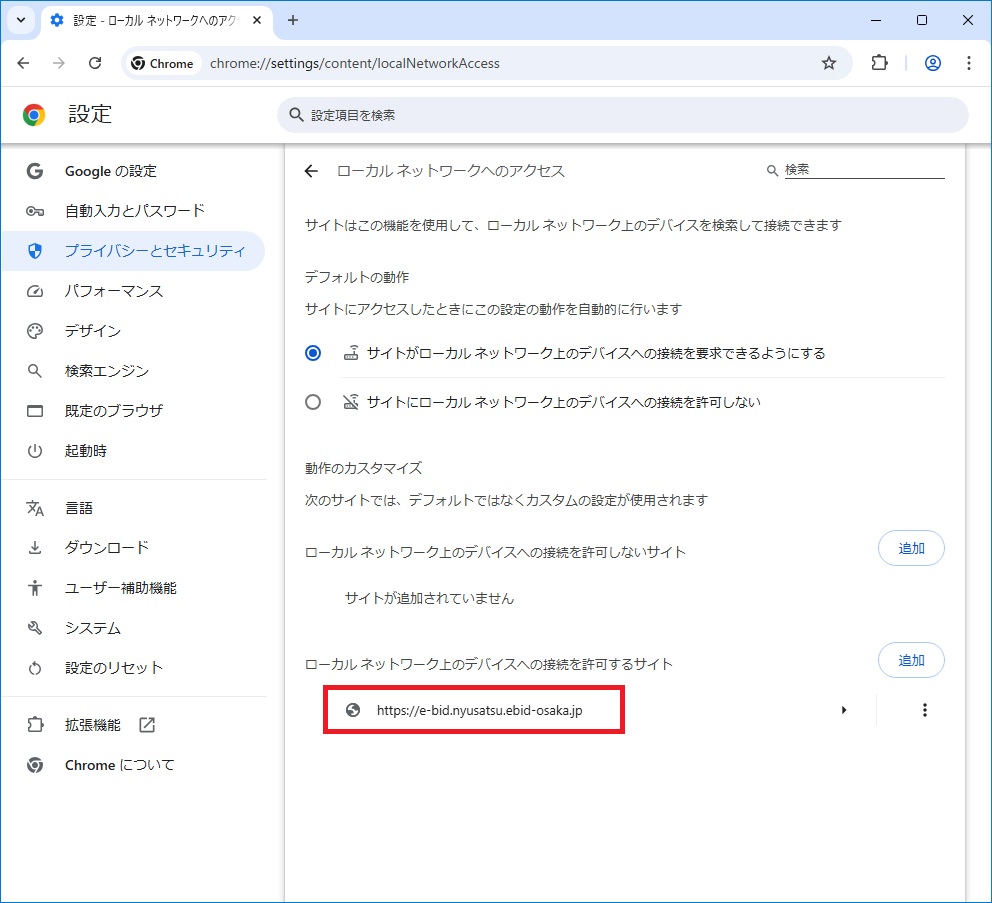Image resolution: width=992 pixels, height=903 pixels.
Task: Reload the page with the refresh icon
Action: [x=95, y=63]
